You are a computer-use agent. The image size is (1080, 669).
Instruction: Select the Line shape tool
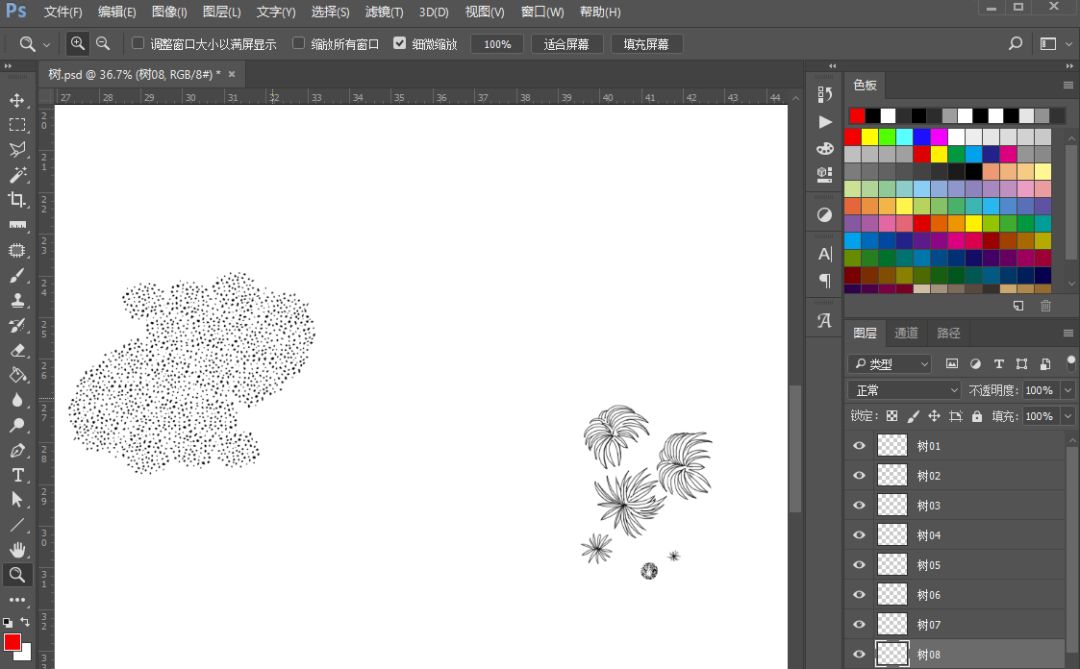coord(17,525)
